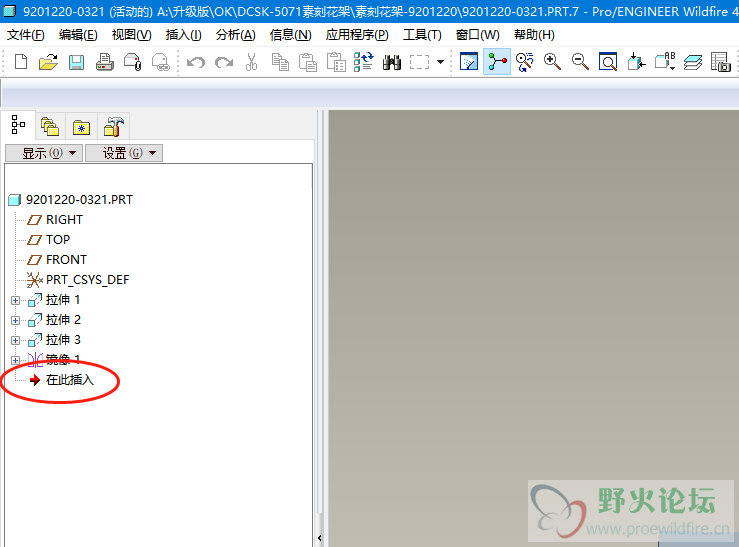This screenshot has width=739, height=547.
Task: Open the Saved view list icon
Action: coord(665,62)
